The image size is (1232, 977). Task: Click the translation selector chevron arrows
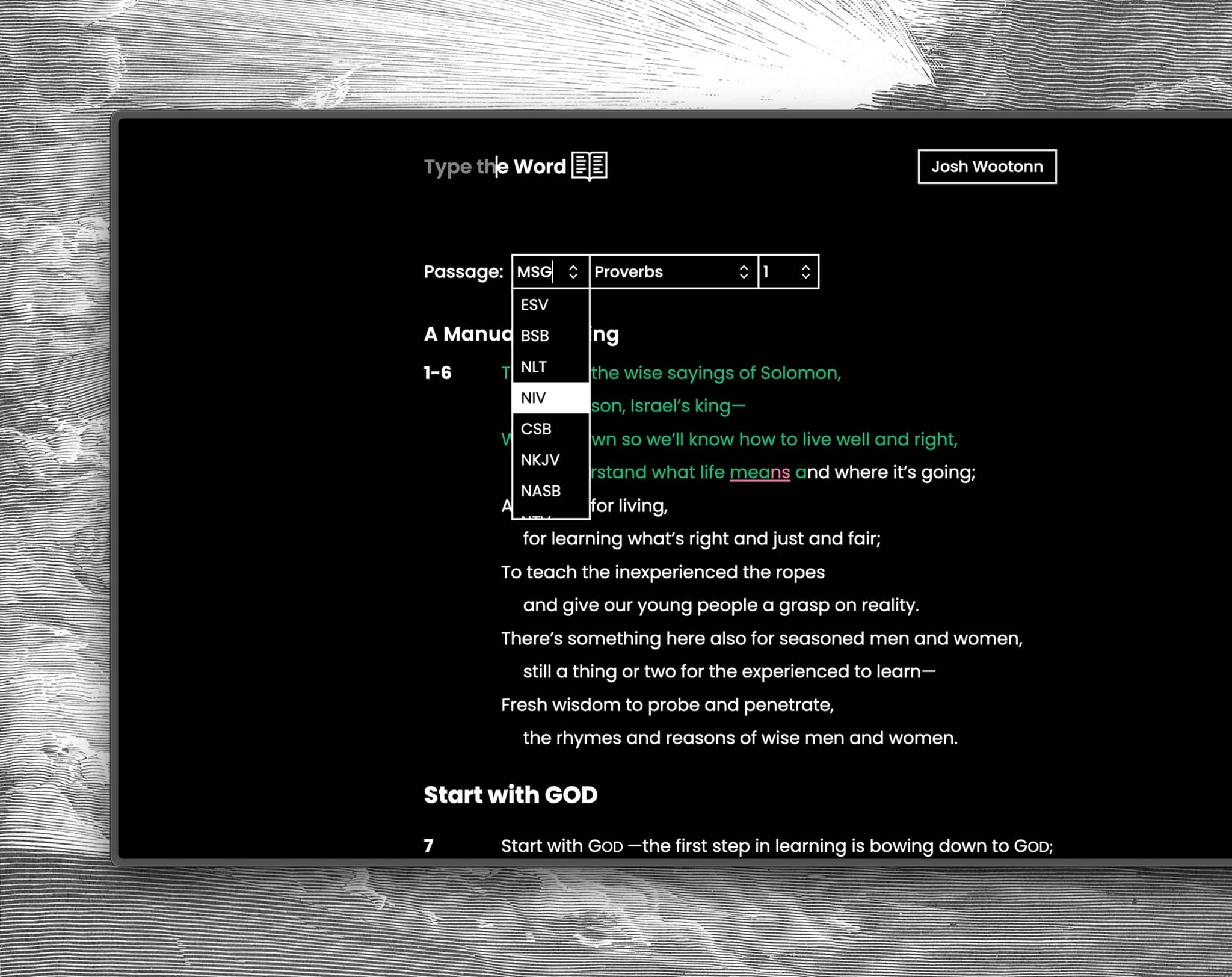pyautogui.click(x=572, y=272)
